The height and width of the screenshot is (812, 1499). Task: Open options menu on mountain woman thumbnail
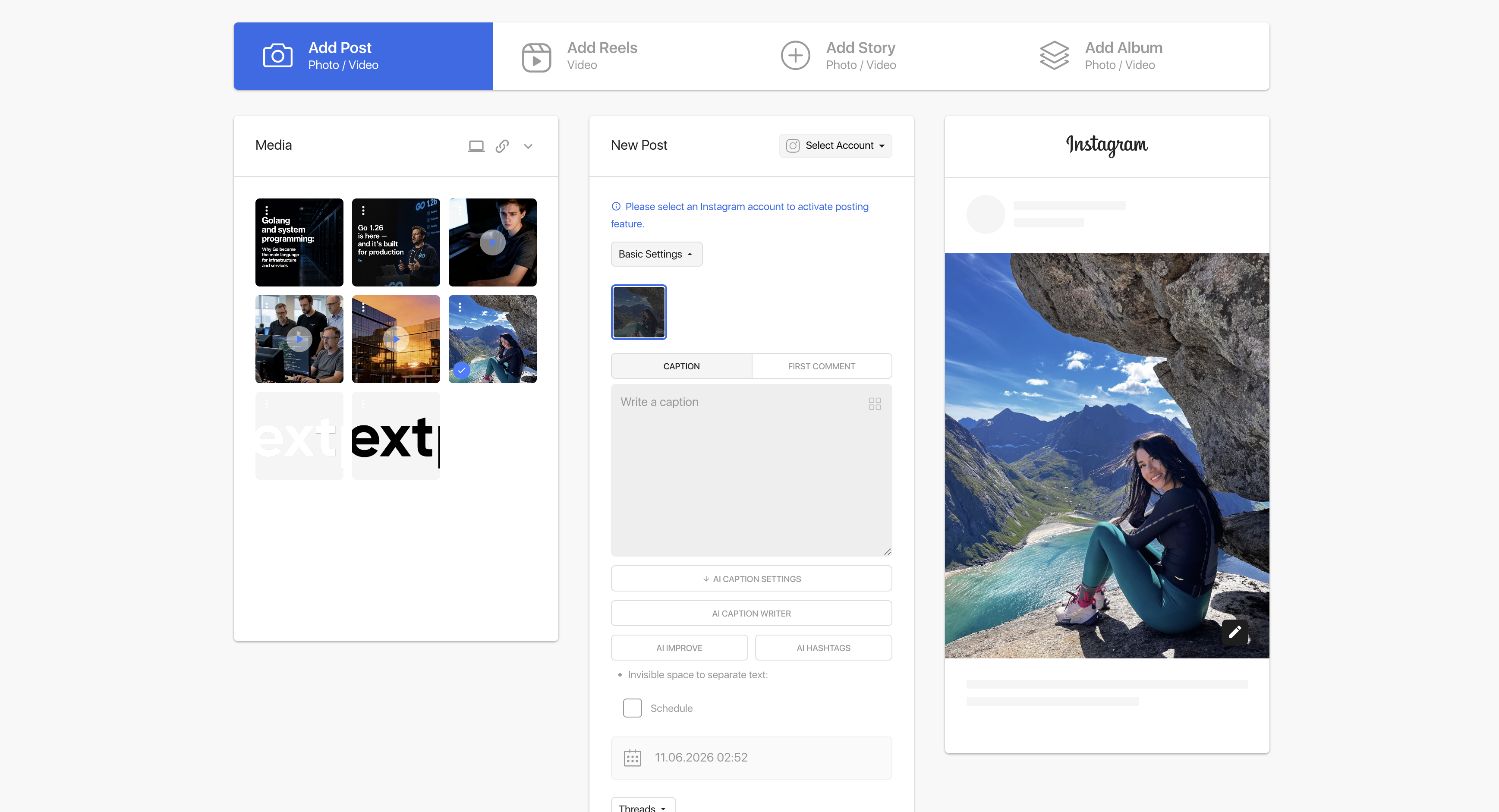[x=460, y=307]
